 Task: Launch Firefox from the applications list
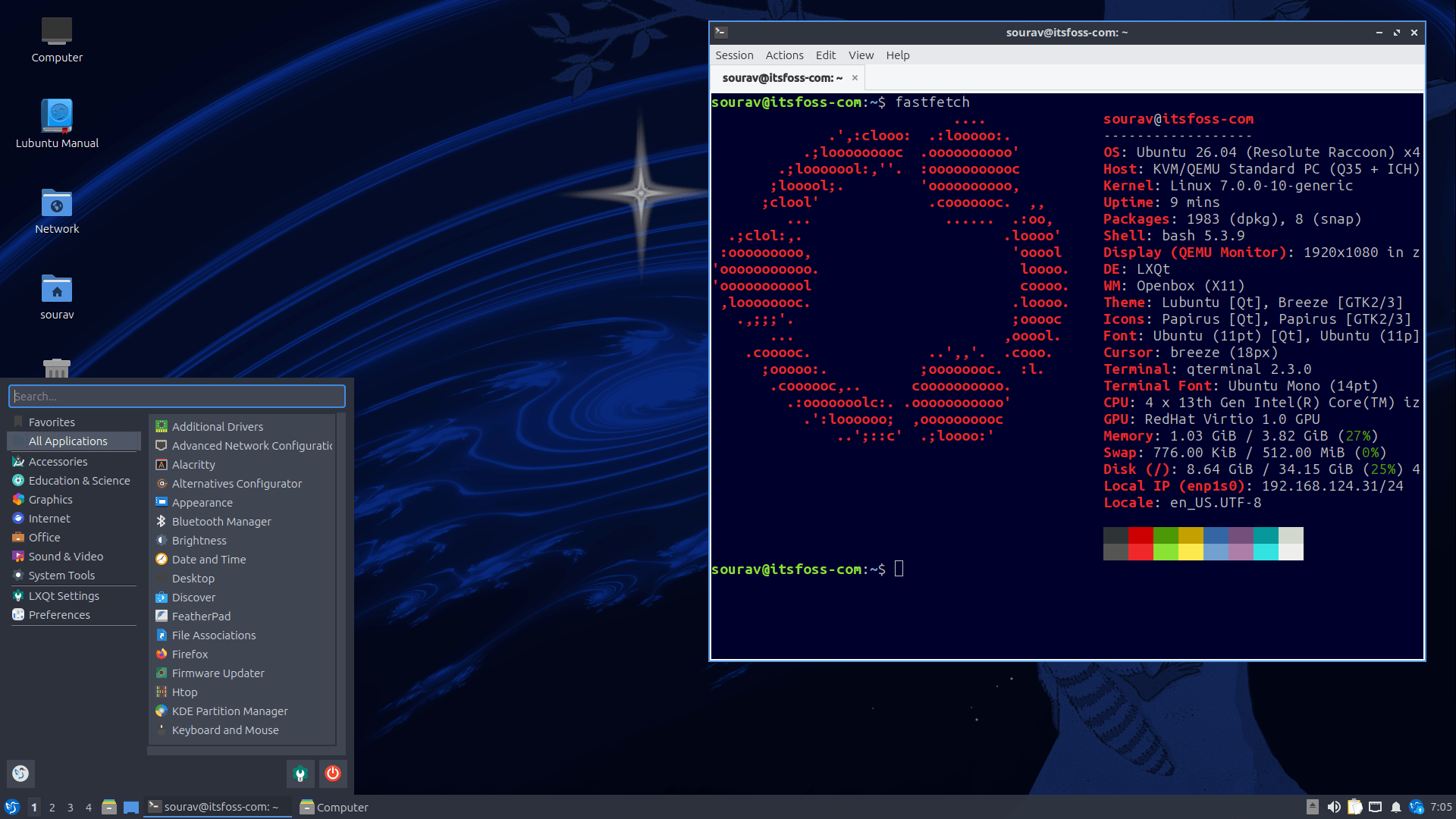tap(189, 654)
